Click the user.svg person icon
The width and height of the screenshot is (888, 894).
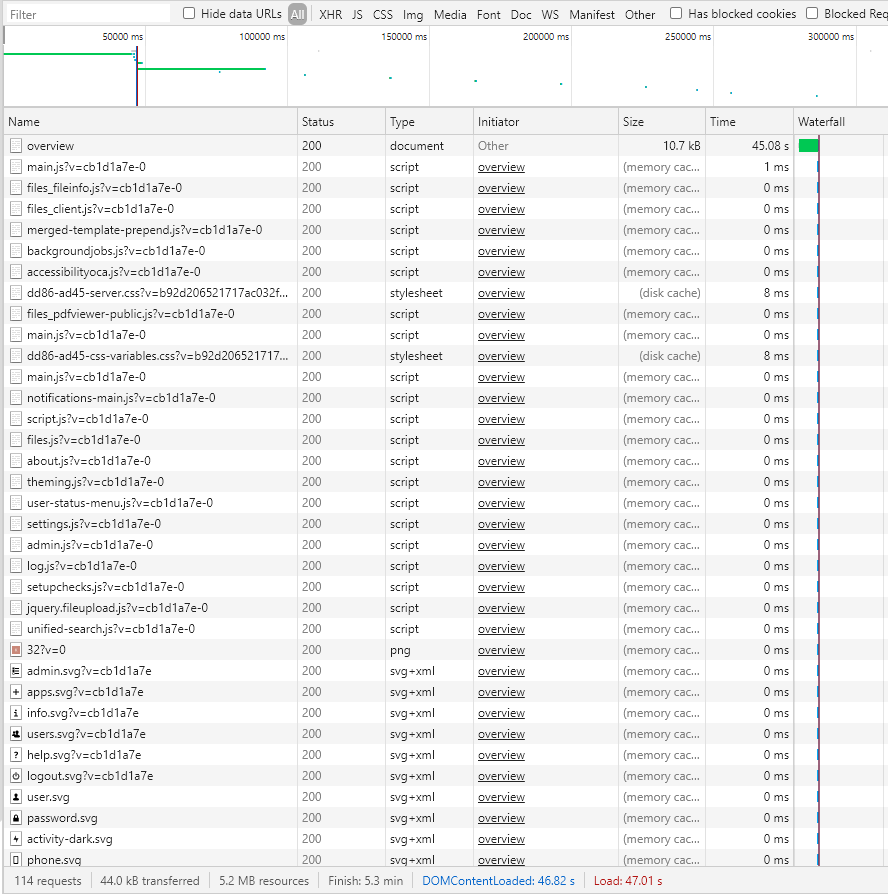tap(16, 797)
